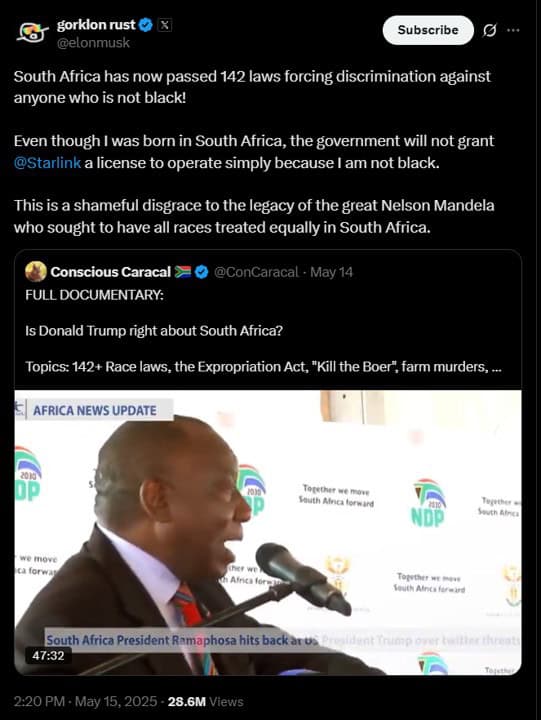This screenshot has height=720, width=541.
Task: Click the gorklon rust profile avatar
Action: click(33, 33)
